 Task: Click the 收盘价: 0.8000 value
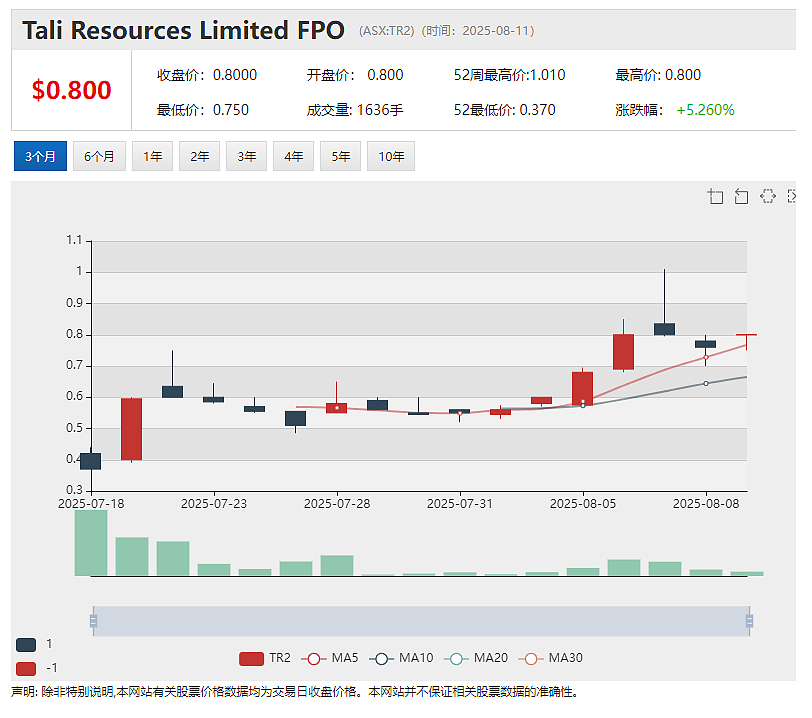click(x=207, y=75)
